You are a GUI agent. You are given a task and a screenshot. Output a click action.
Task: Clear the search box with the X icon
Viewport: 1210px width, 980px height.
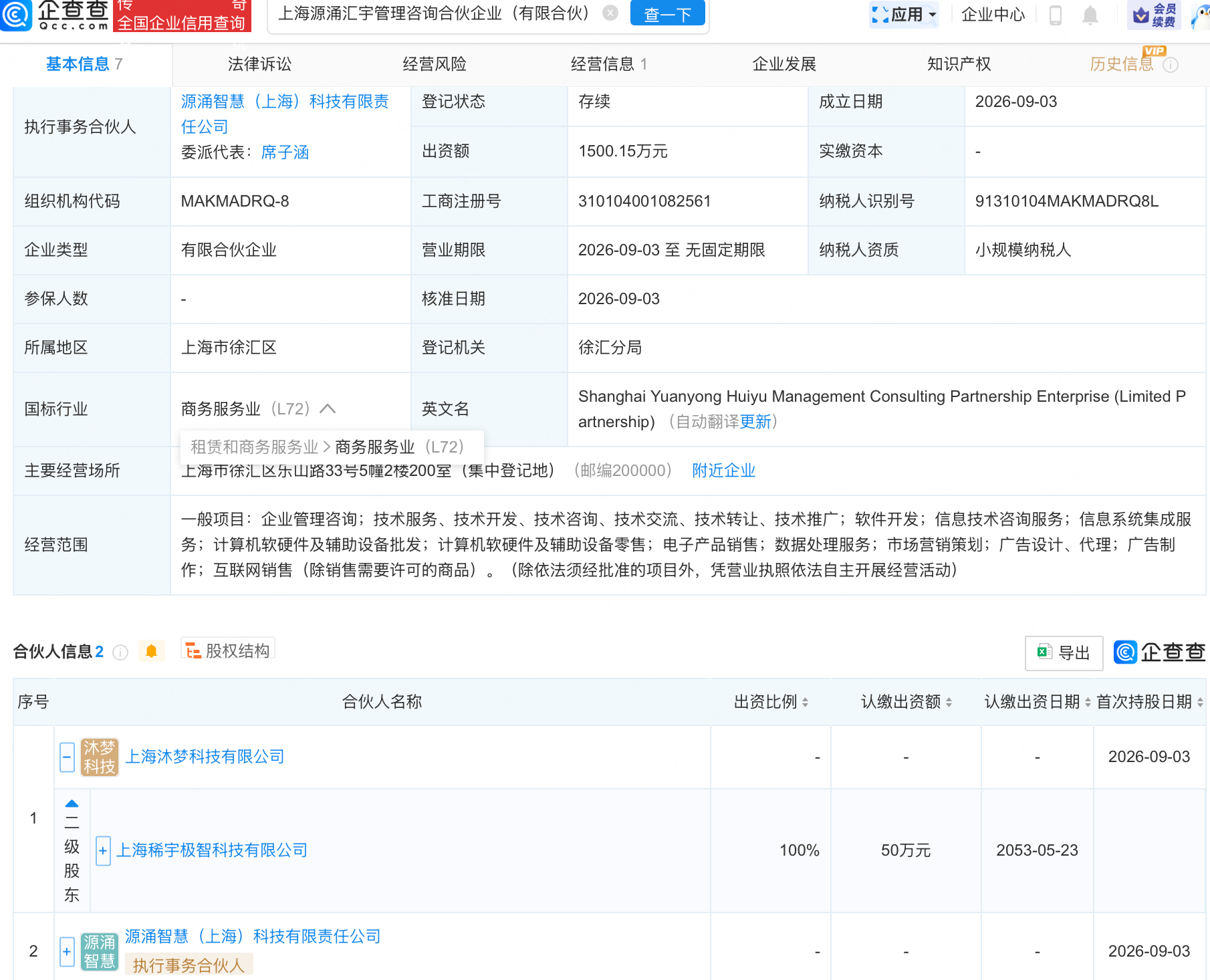[x=610, y=13]
